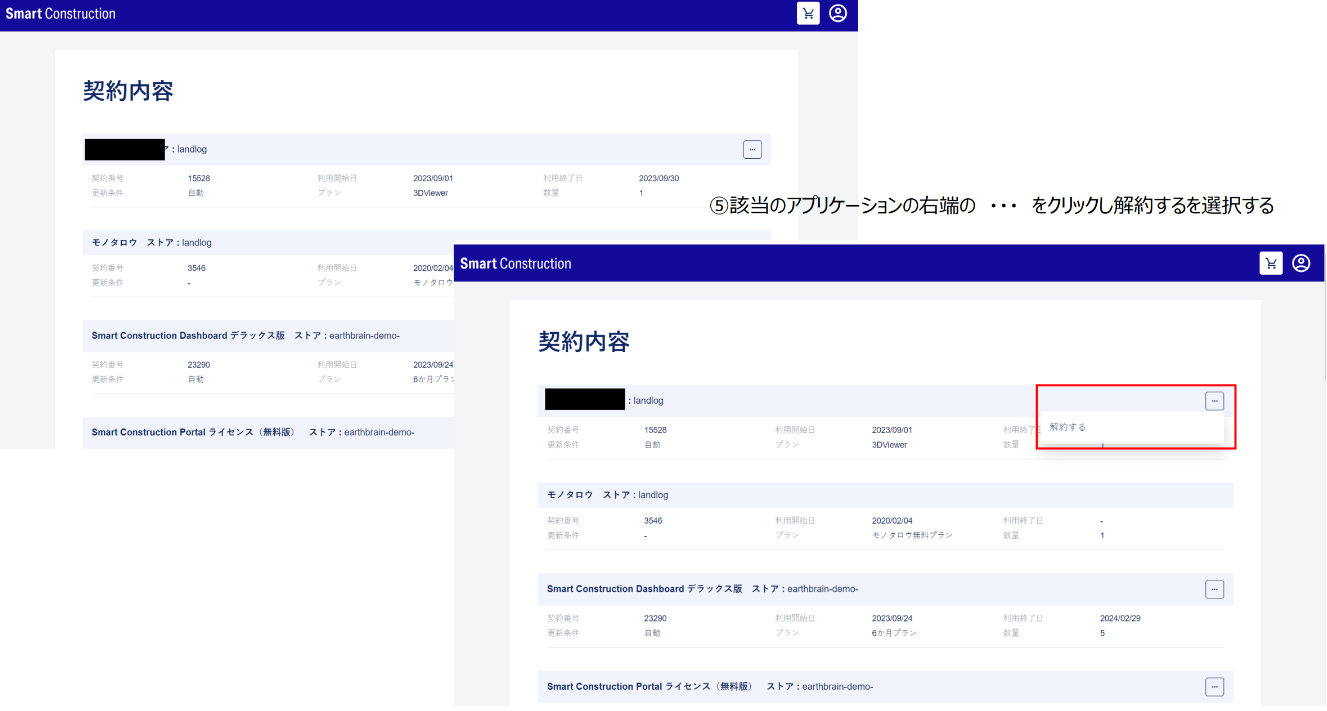Open the user account icon in the front window
The width and height of the screenshot is (1327, 711).
pos(1301,264)
